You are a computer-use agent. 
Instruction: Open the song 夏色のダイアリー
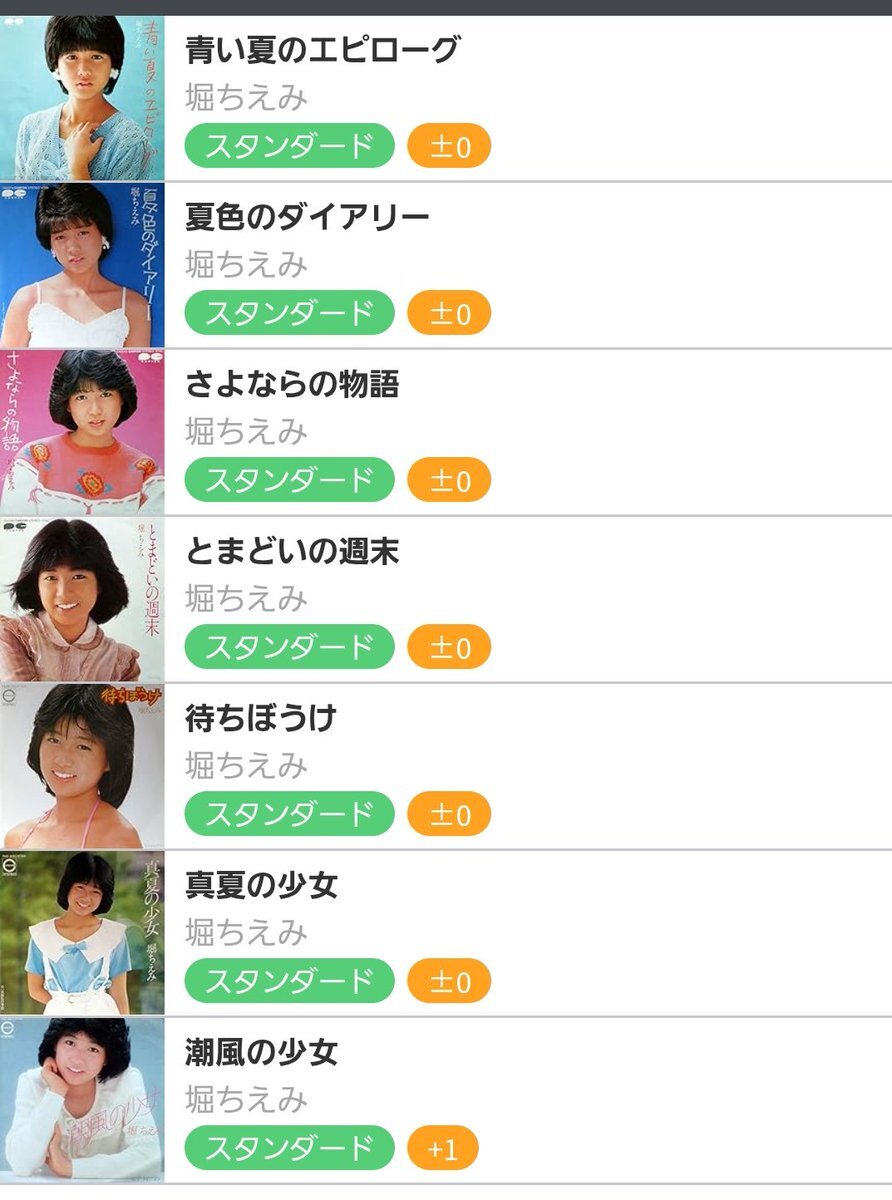point(308,216)
